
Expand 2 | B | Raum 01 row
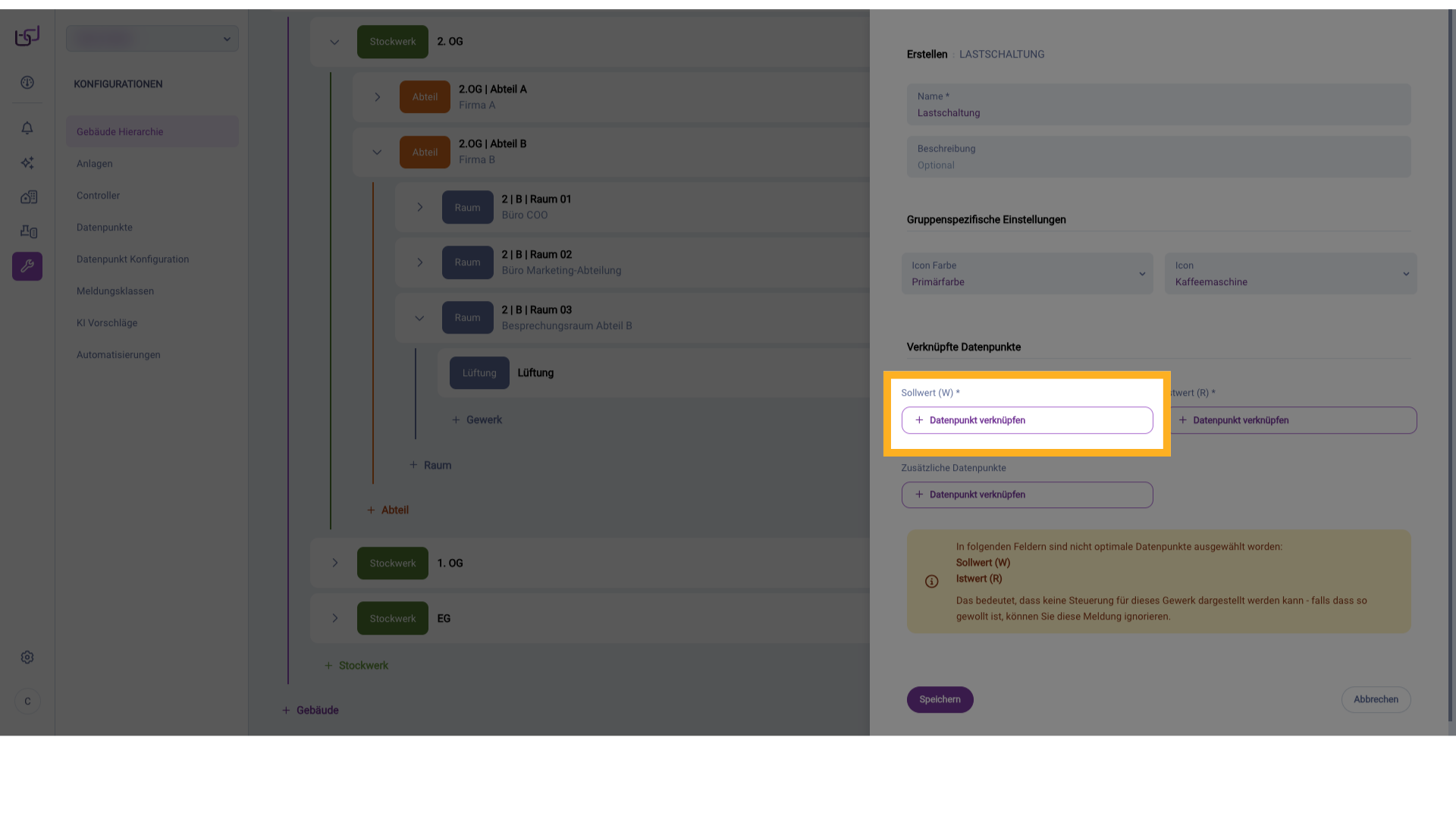click(419, 207)
